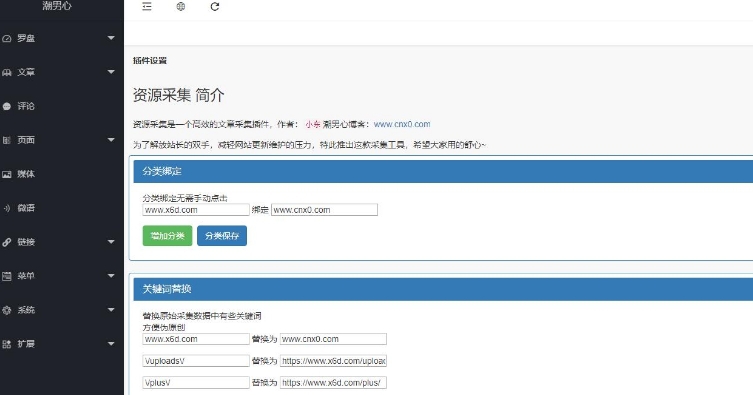
Task: Click the 资源采集 简介 title
Action: click(179, 95)
